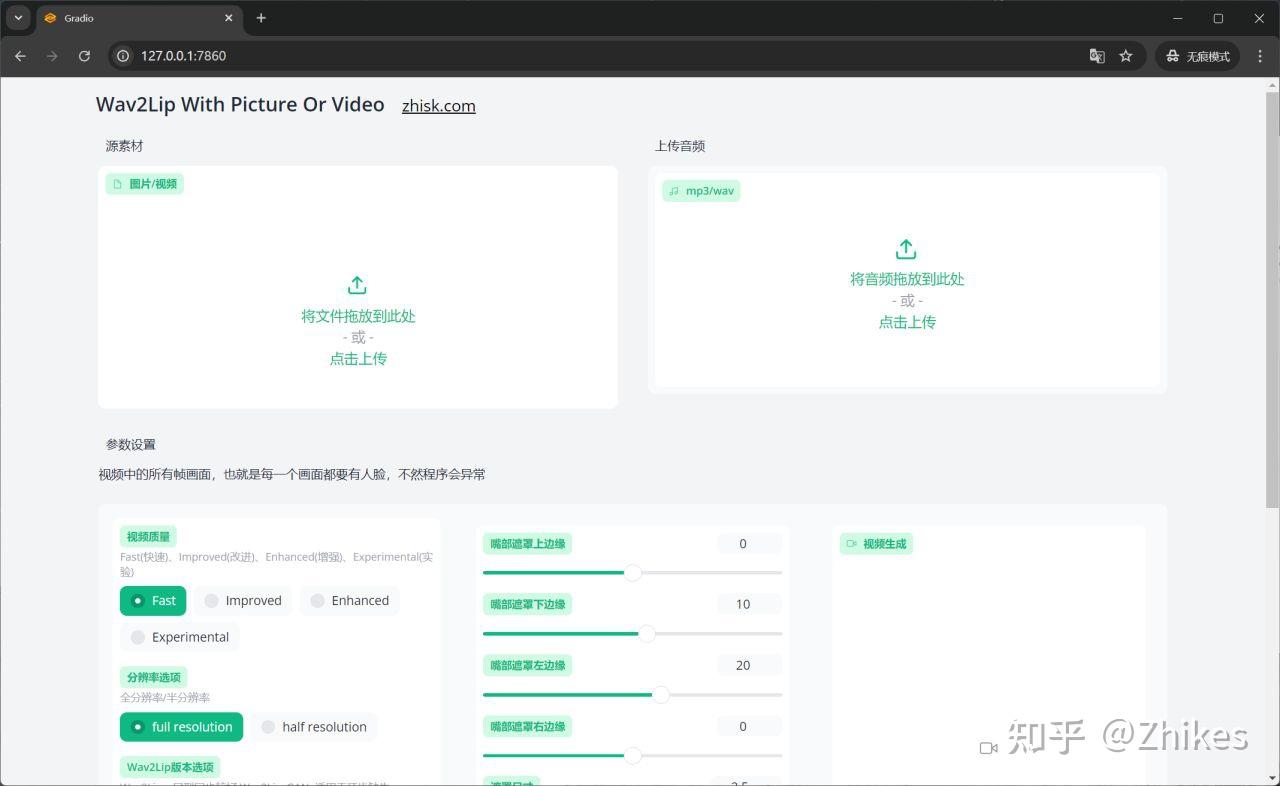Select the Experimental quality radio button
This screenshot has height=786, width=1280.
(179, 637)
